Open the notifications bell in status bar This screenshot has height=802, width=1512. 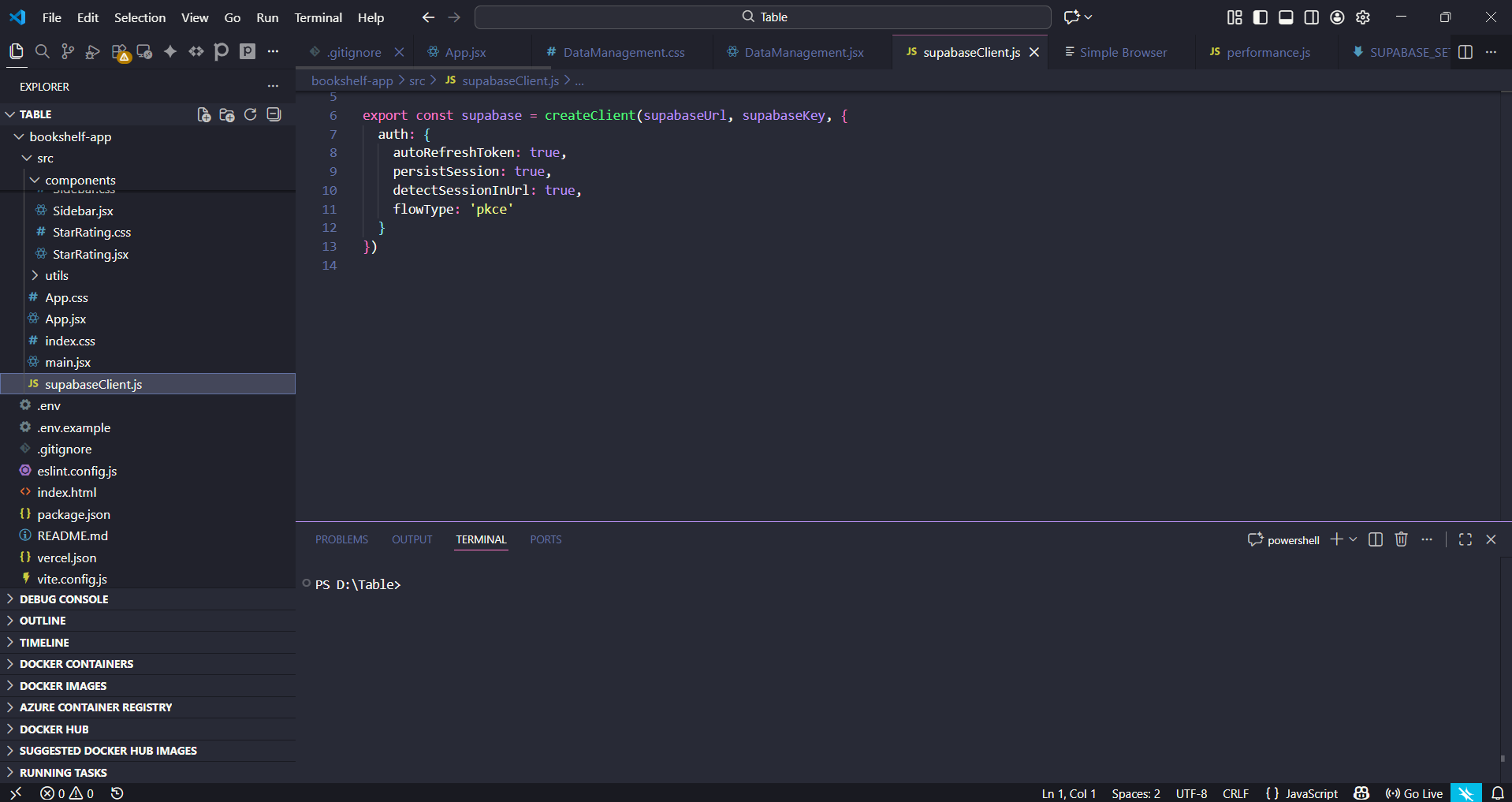click(x=1498, y=793)
